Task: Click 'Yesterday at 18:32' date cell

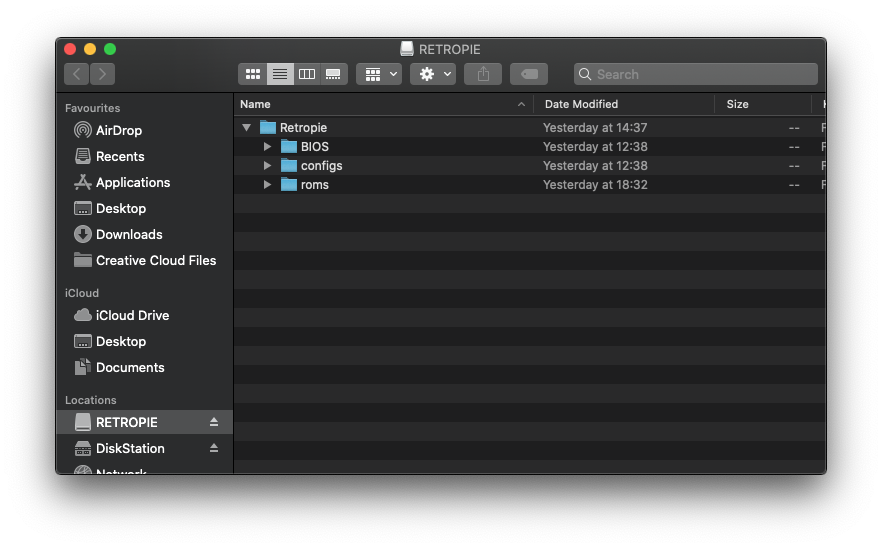Action: coord(595,185)
